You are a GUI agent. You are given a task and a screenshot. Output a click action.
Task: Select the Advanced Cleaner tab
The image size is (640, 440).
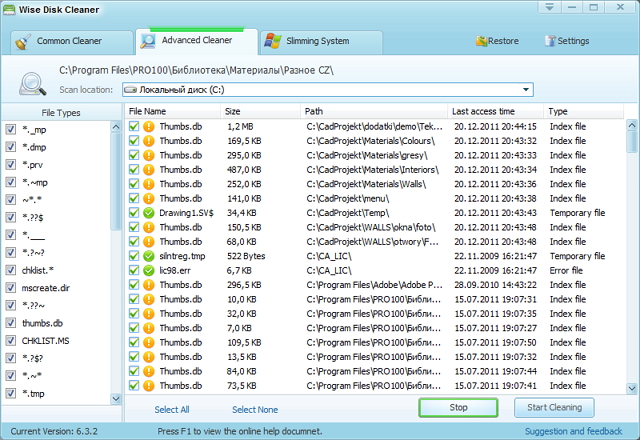tap(197, 41)
